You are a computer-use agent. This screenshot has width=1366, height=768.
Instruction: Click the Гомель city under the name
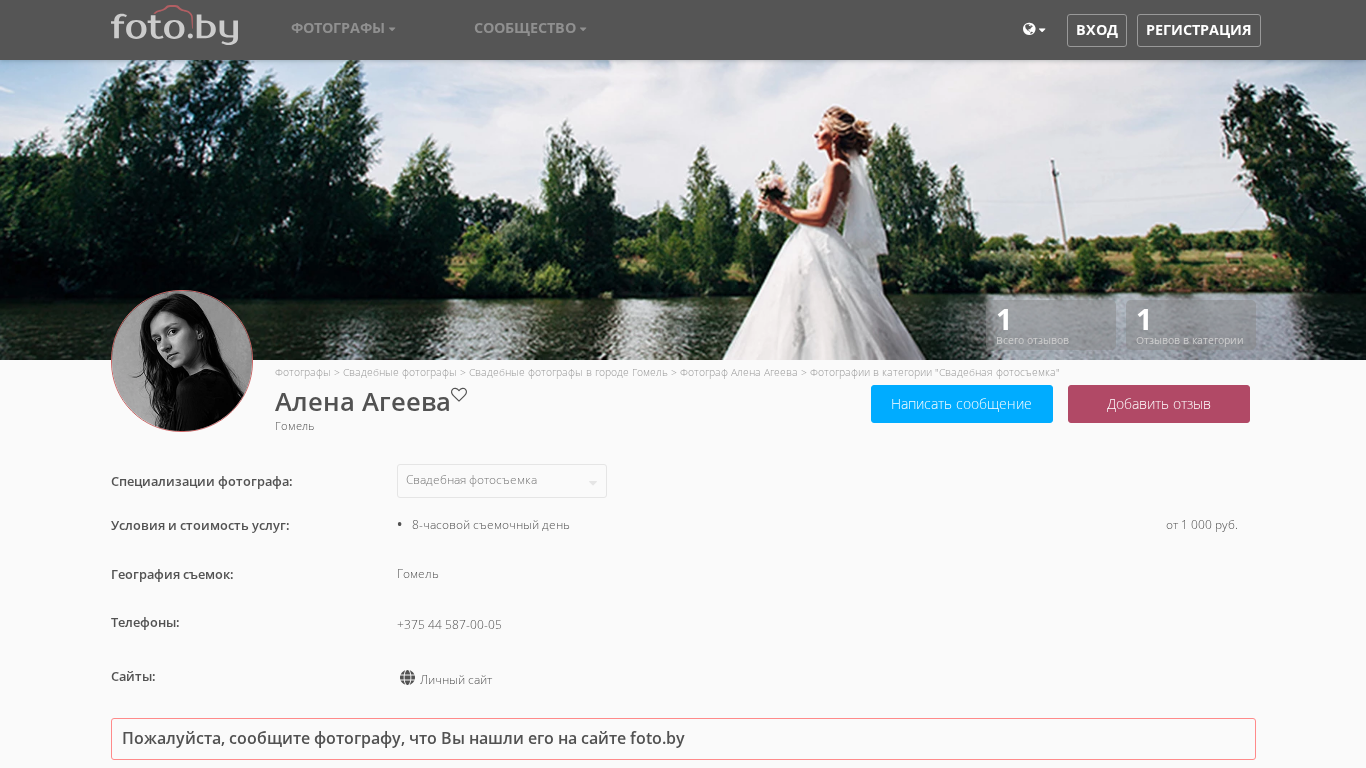click(295, 426)
